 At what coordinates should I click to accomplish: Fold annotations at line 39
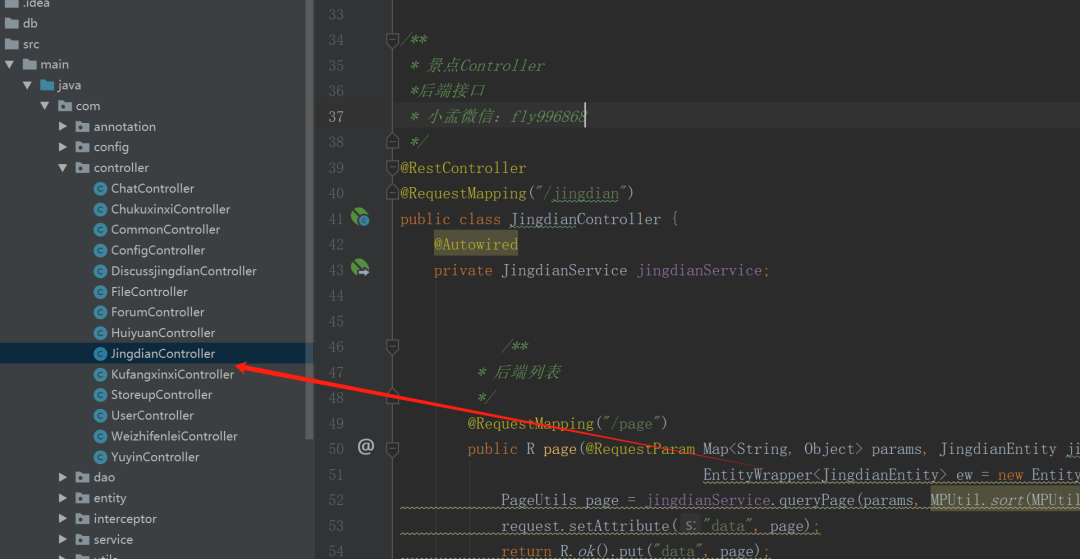[x=393, y=167]
